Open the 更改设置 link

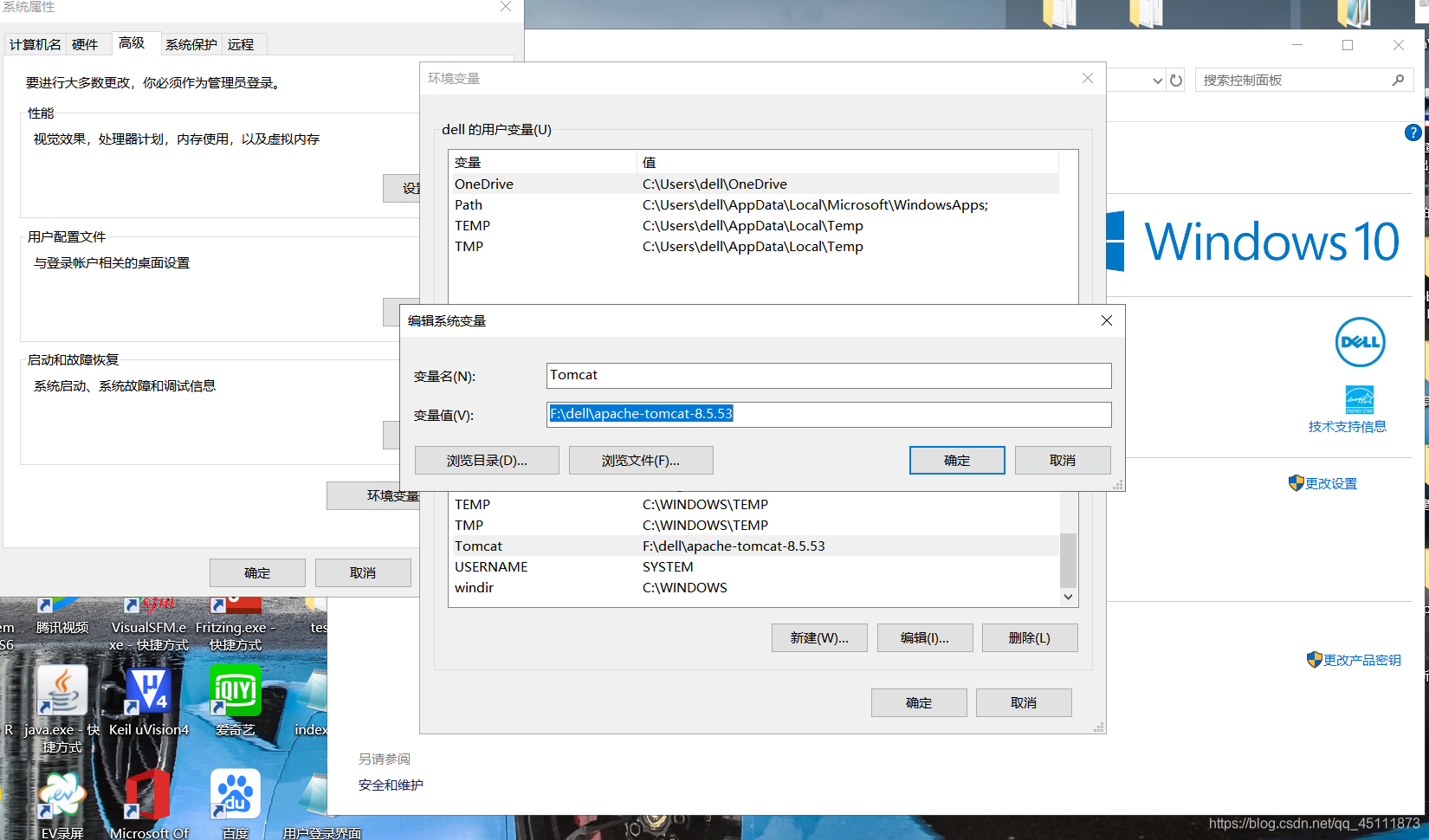point(1331,484)
